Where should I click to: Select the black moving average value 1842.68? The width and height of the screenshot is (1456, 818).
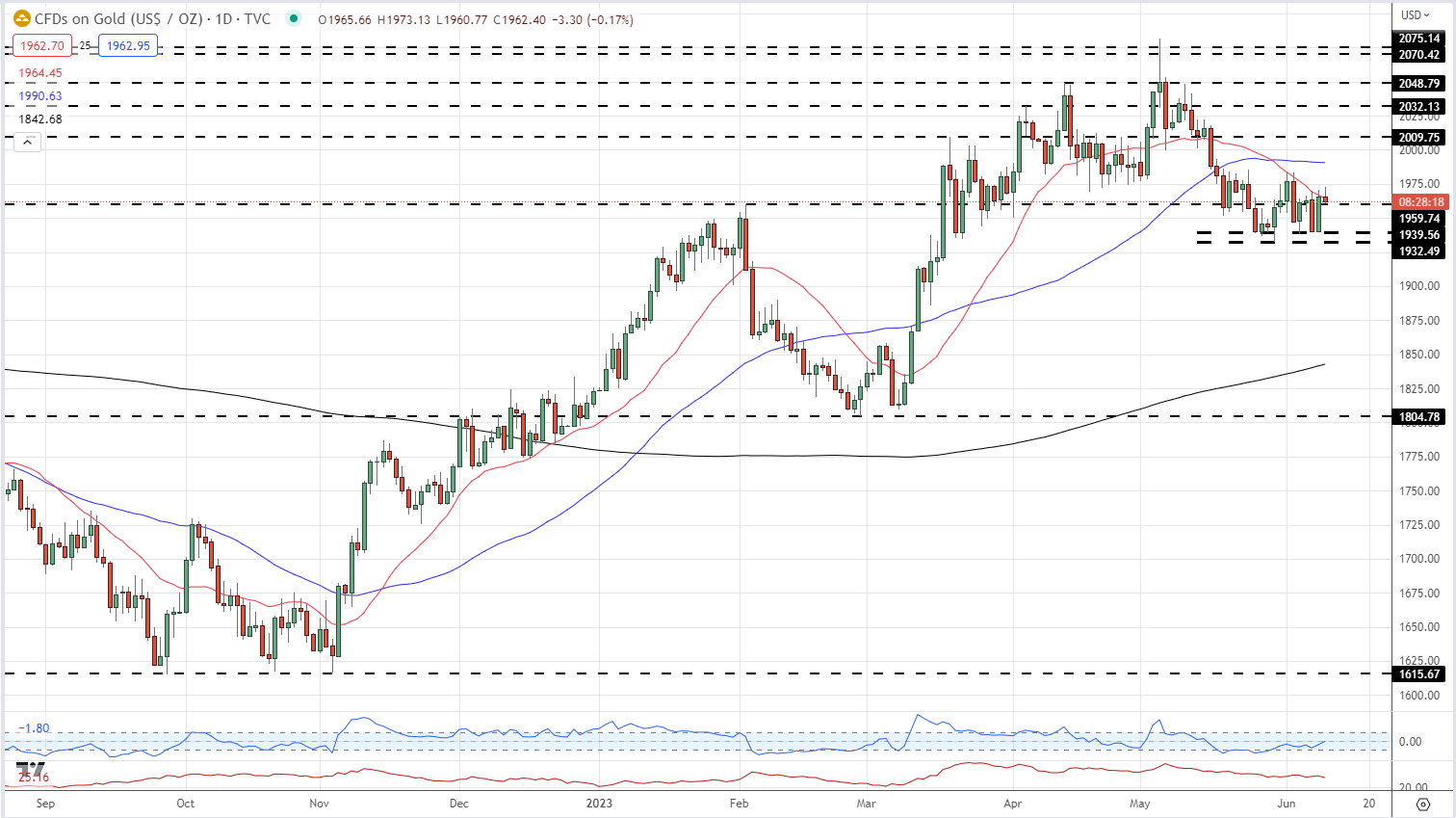[x=40, y=119]
